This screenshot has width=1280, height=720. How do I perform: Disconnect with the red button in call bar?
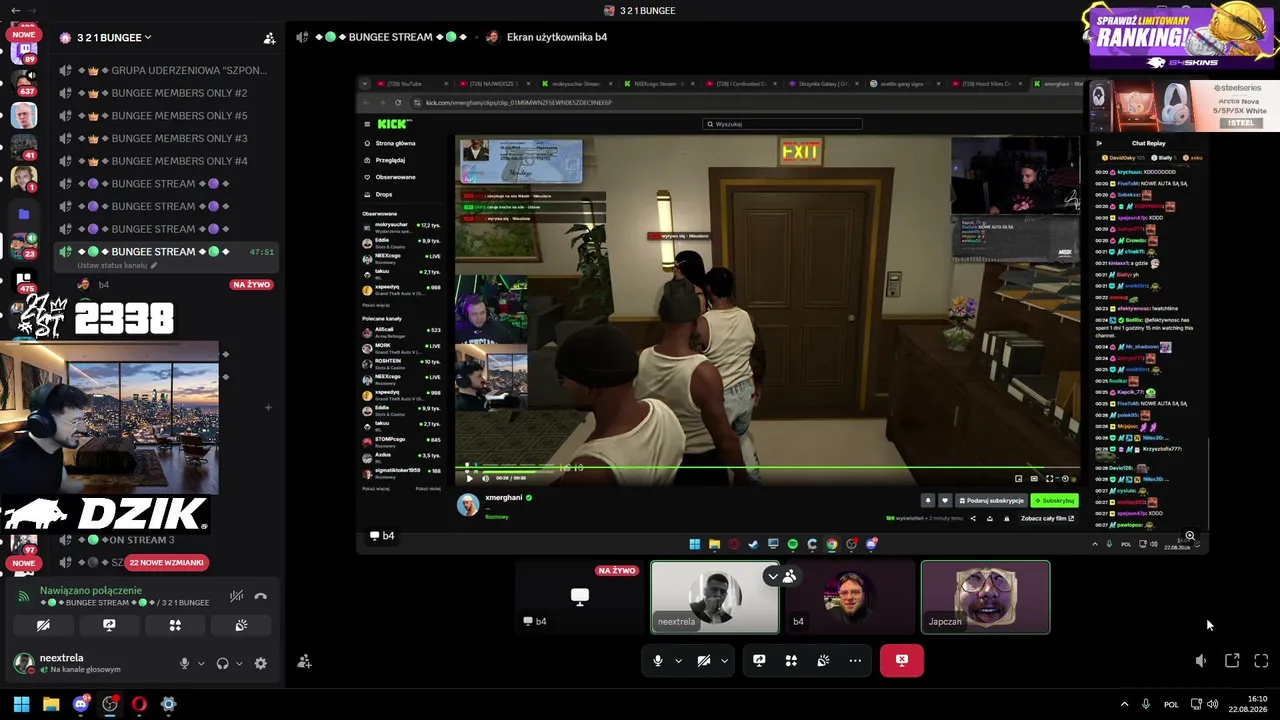click(x=902, y=661)
